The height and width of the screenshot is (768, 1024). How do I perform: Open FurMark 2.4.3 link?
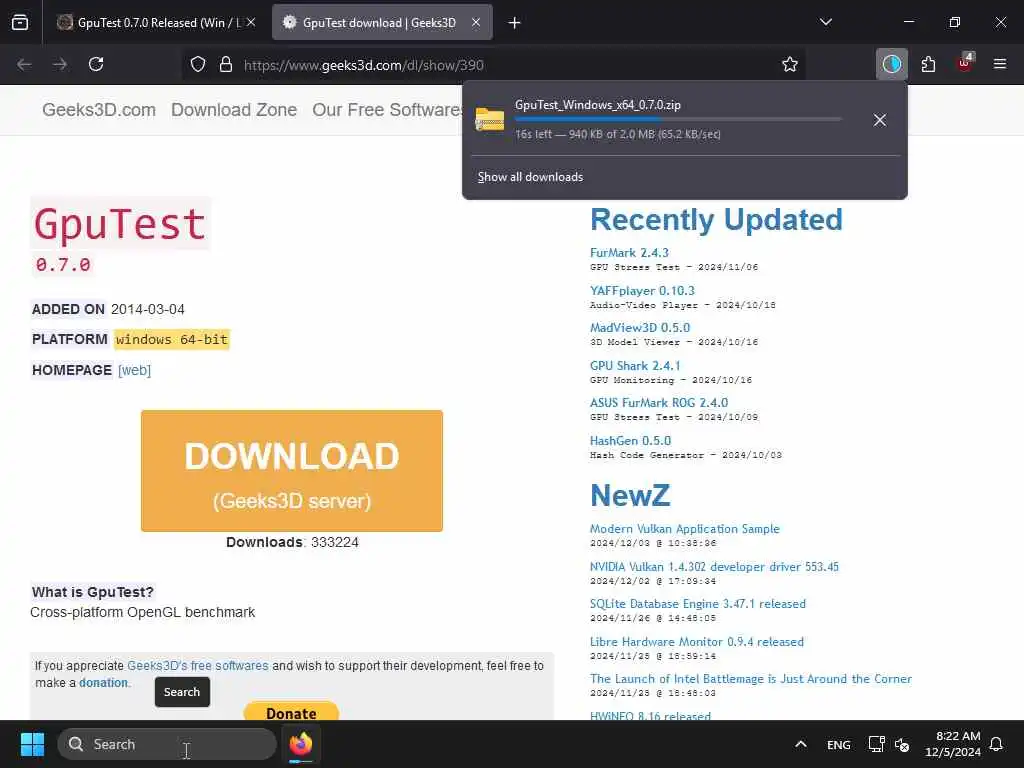point(629,253)
